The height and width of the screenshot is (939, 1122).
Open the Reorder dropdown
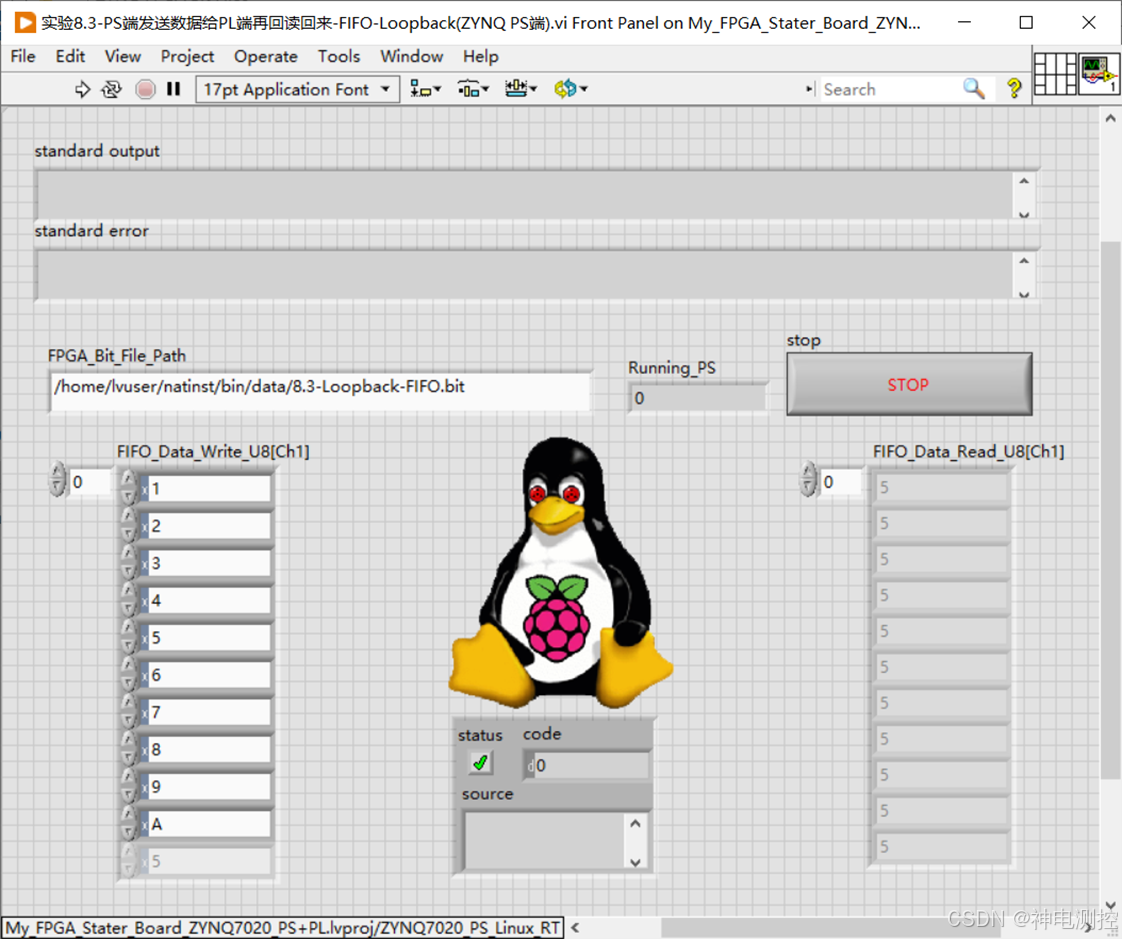[570, 89]
